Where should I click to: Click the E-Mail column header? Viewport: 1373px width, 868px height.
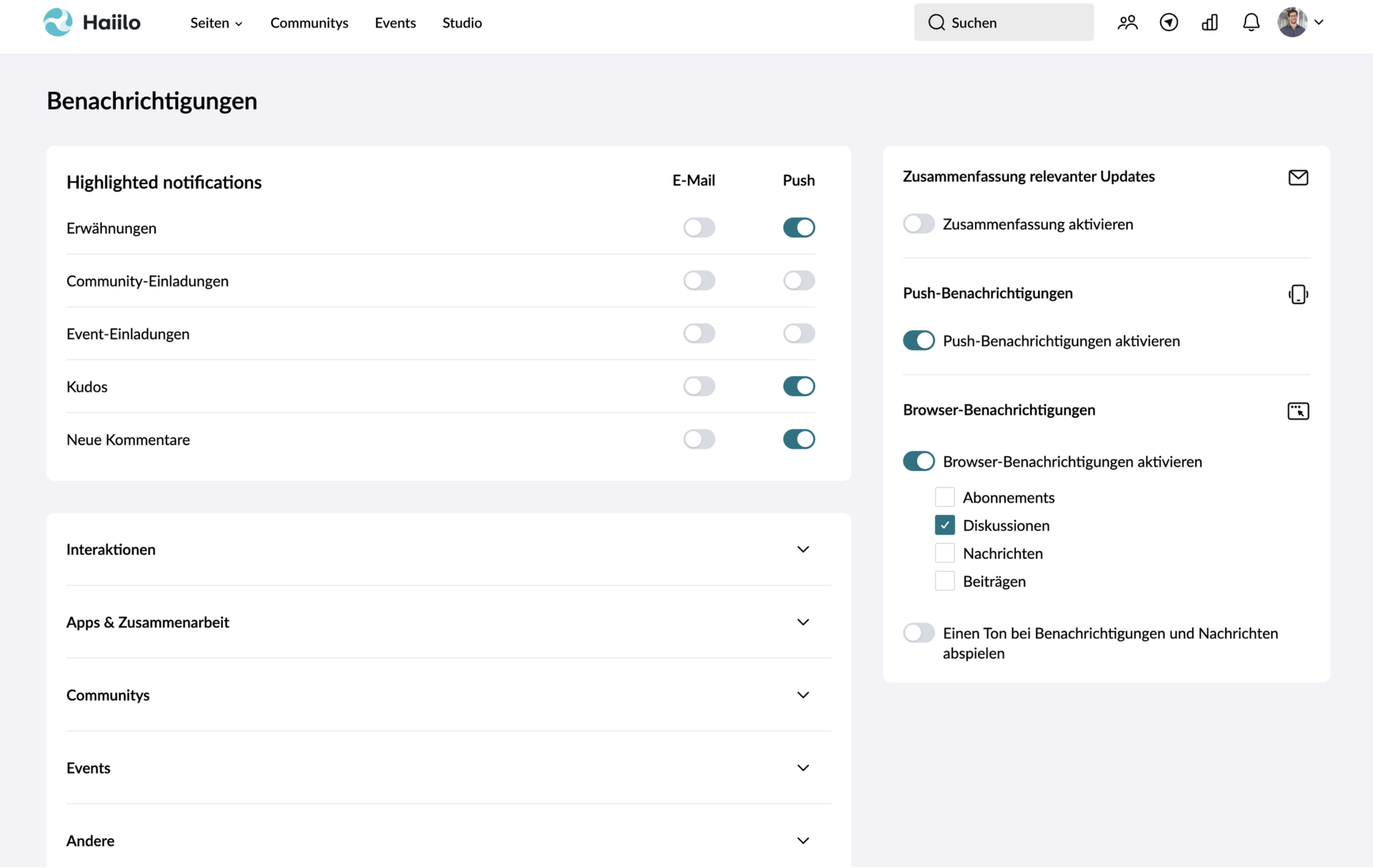point(693,181)
